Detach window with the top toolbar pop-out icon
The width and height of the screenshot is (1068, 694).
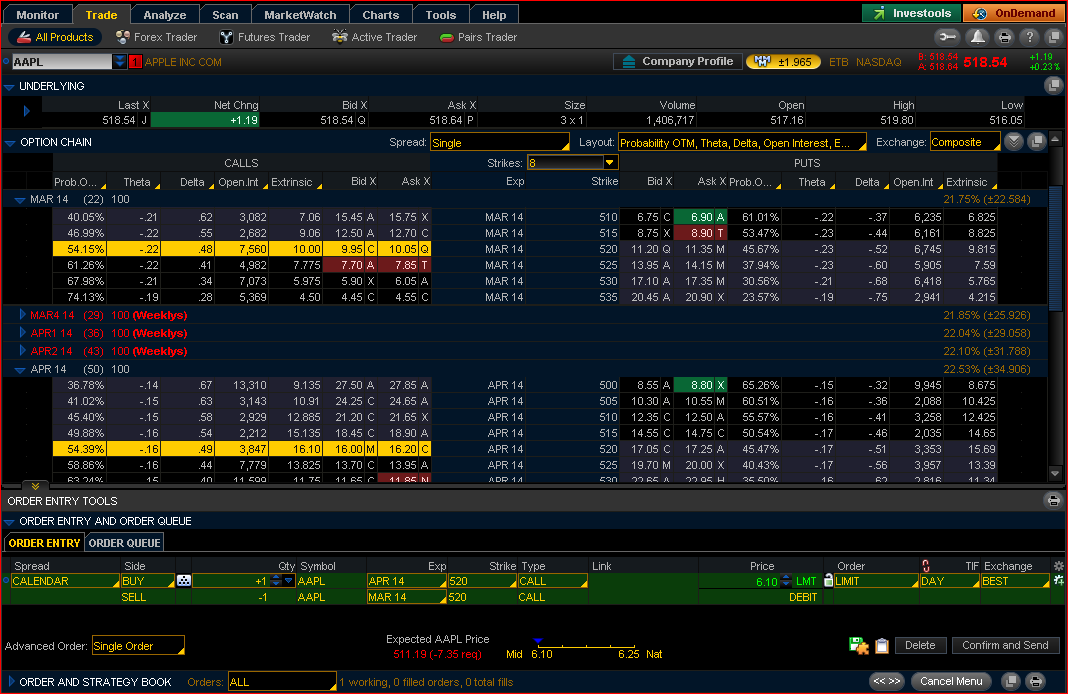(x=1054, y=37)
